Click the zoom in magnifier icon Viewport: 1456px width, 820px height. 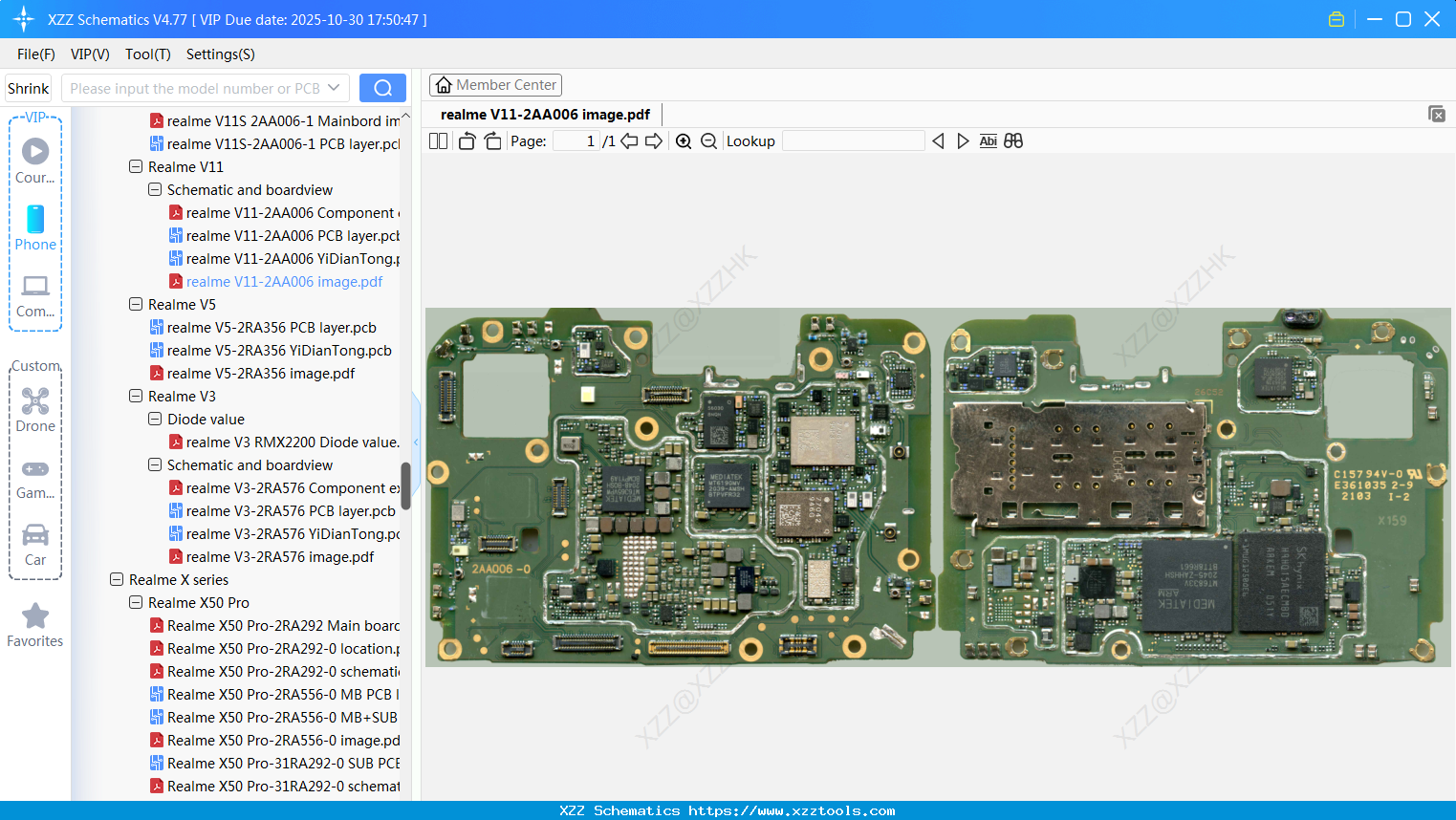(x=684, y=141)
